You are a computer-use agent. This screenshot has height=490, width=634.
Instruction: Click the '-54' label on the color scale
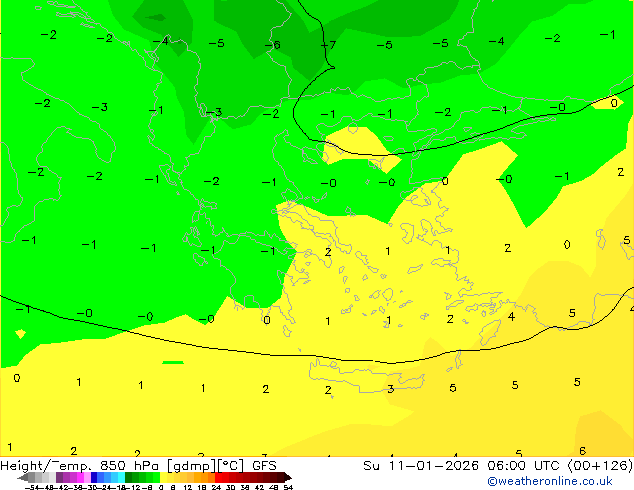(32, 487)
